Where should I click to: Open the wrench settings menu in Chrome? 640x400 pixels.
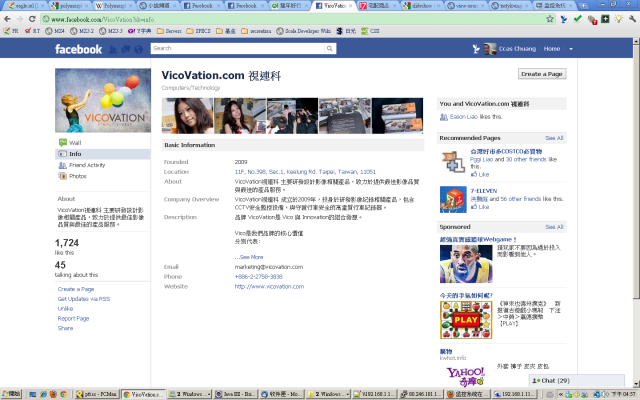(632, 19)
